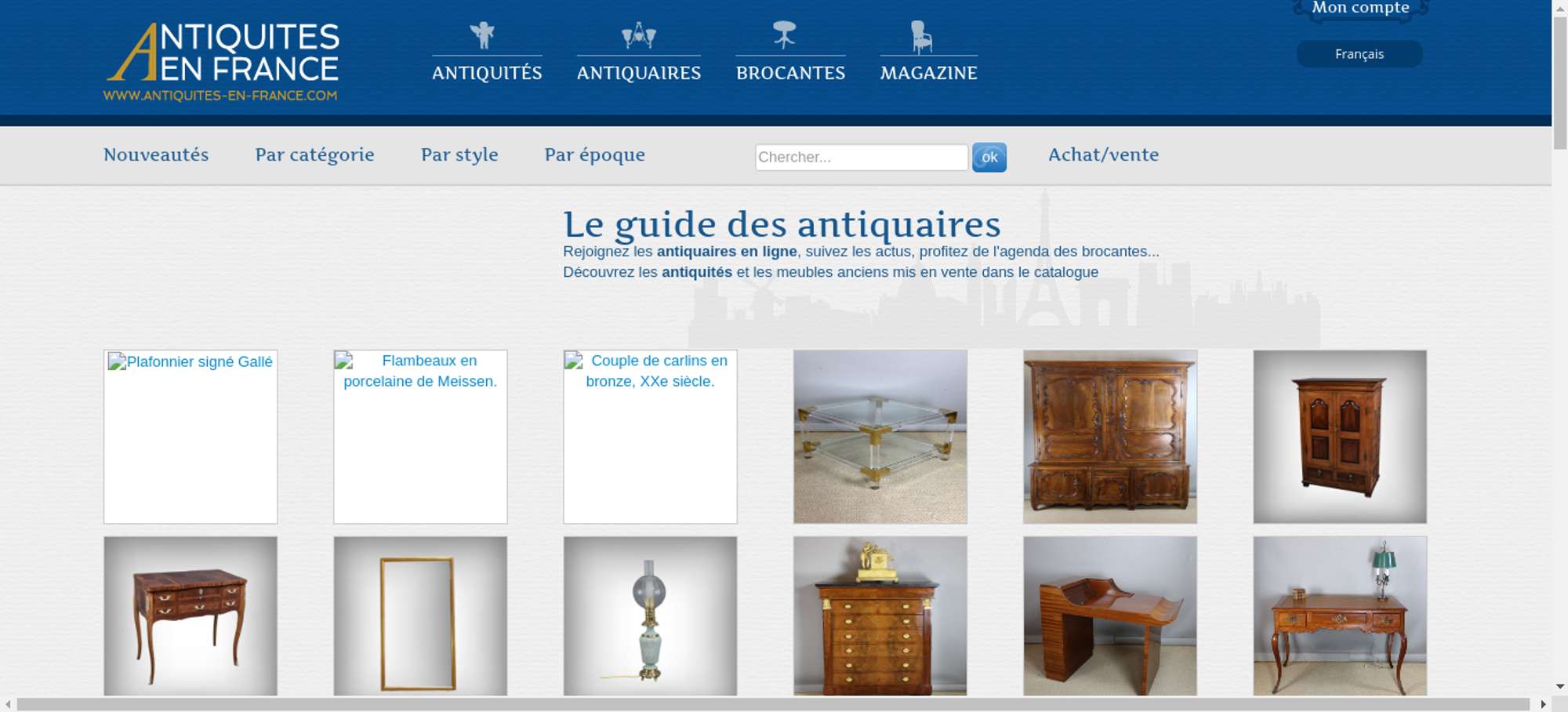Expand the Par époque menu
Image resolution: width=1568 pixels, height=712 pixels.
(594, 154)
